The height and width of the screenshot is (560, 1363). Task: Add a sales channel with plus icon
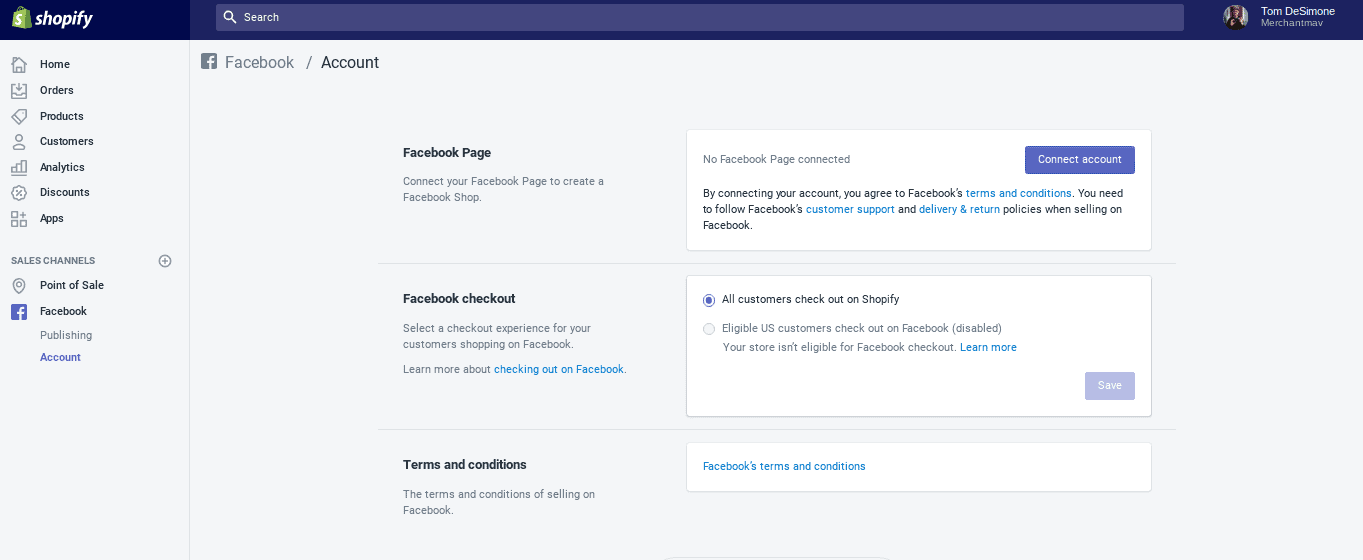coord(165,261)
